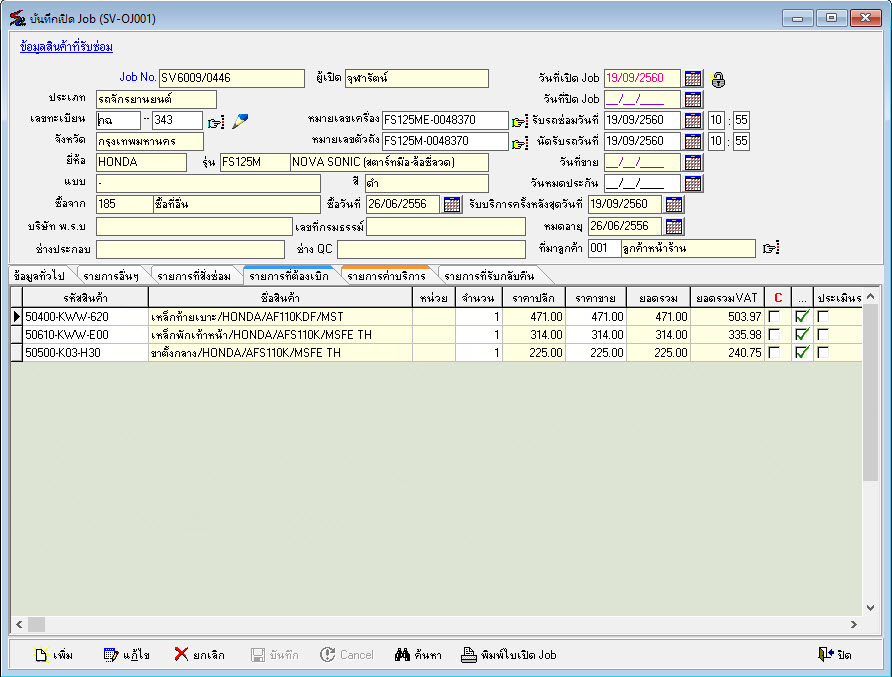Screen dimensions: 892x677
Task: Click the Job No. field SV6009/0446
Action: (232, 78)
